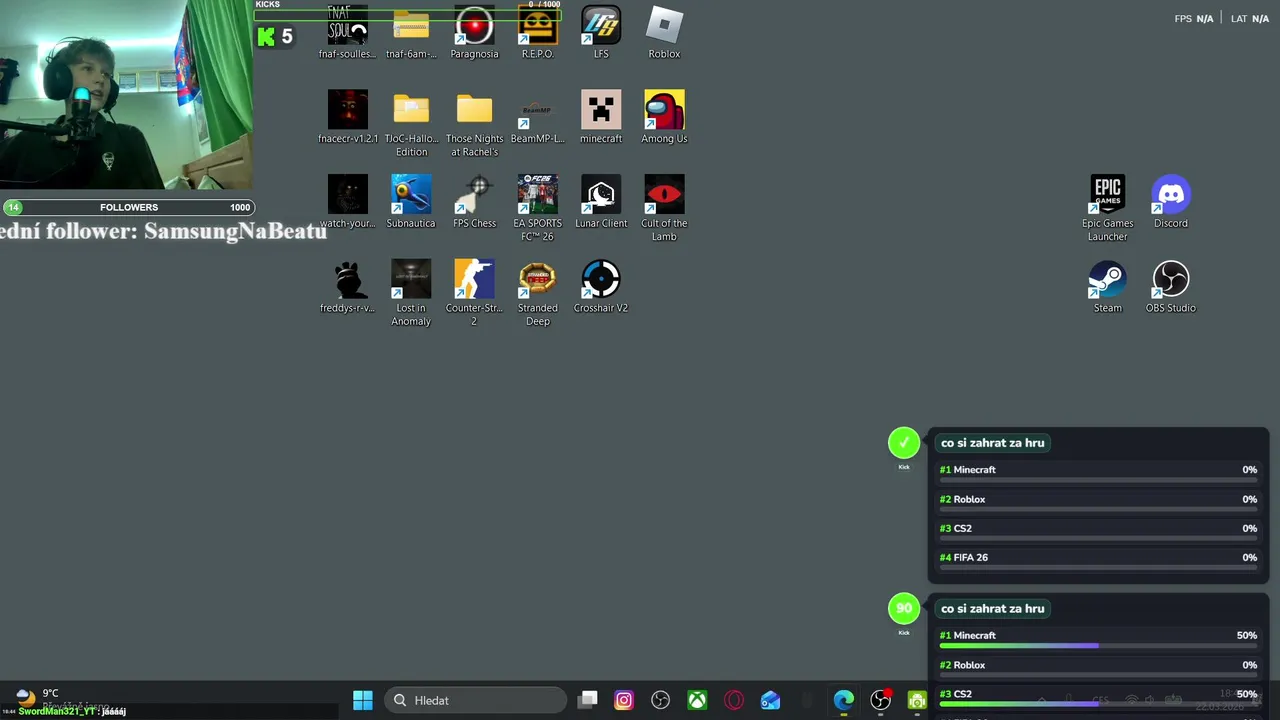The image size is (1280, 720).
Task: Open the Counter-Strike 2 shortcut
Action: click(474, 293)
